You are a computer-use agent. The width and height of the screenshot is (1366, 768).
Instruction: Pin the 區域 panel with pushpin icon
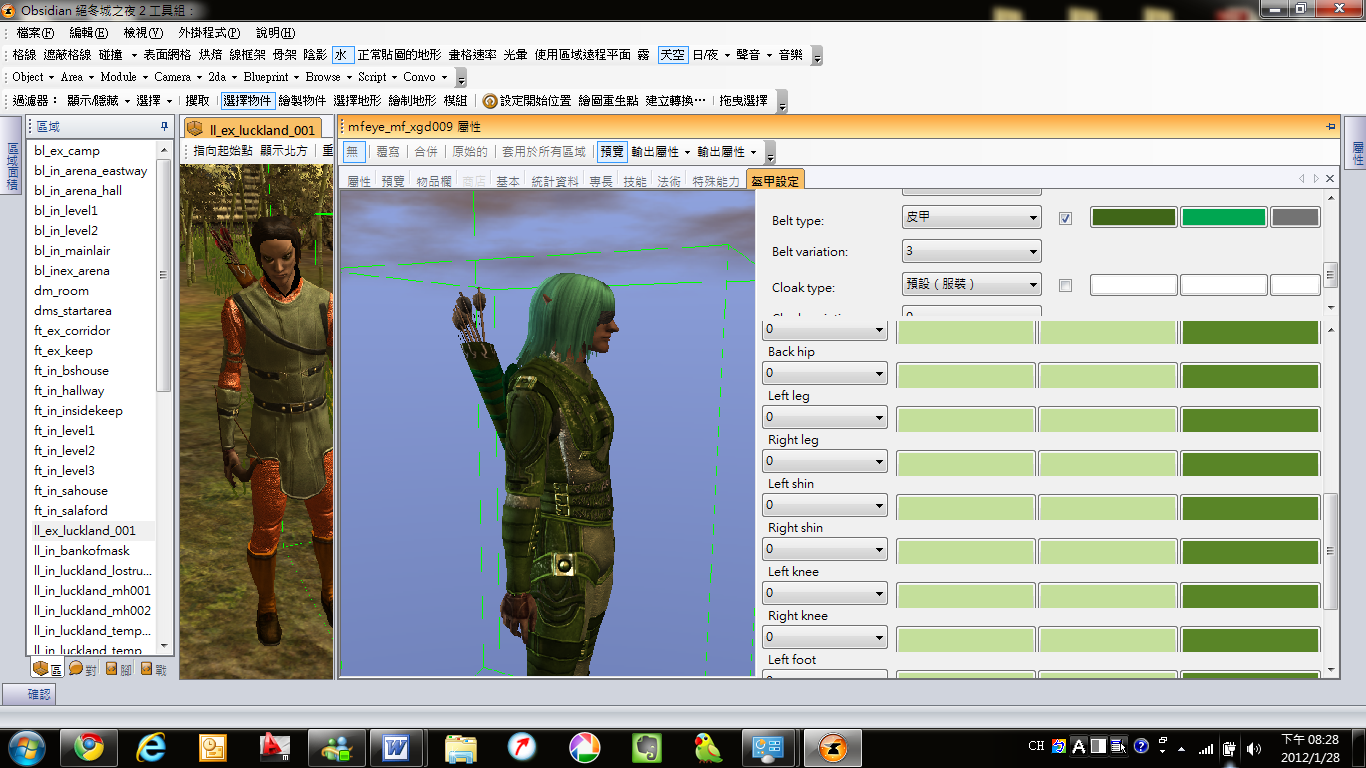click(164, 127)
